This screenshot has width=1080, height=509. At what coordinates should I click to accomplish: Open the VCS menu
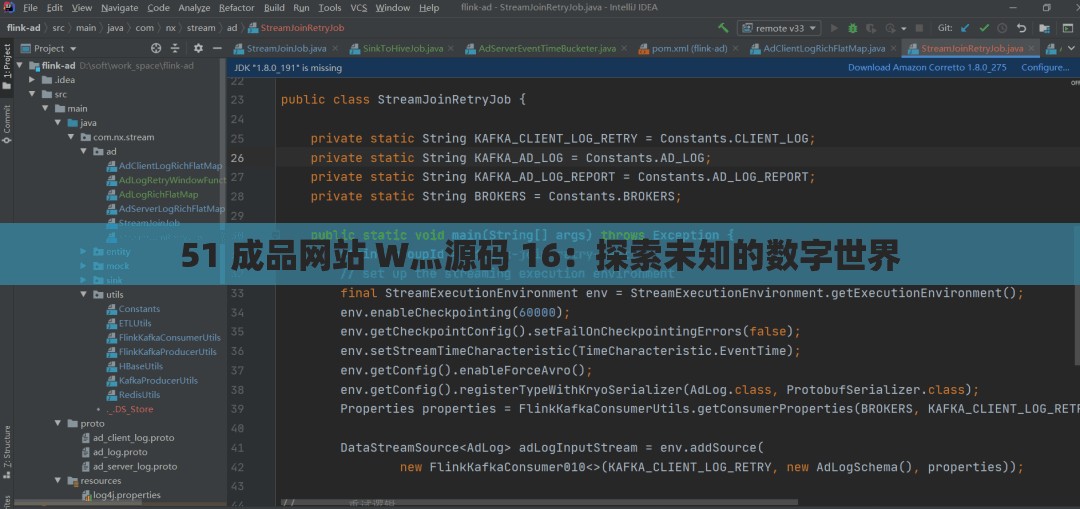358,8
